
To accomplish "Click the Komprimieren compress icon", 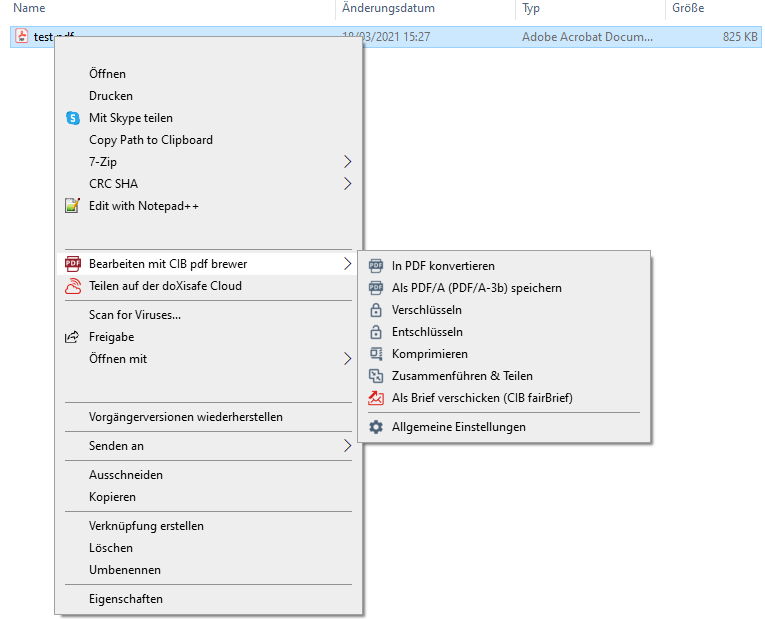I will pos(376,354).
